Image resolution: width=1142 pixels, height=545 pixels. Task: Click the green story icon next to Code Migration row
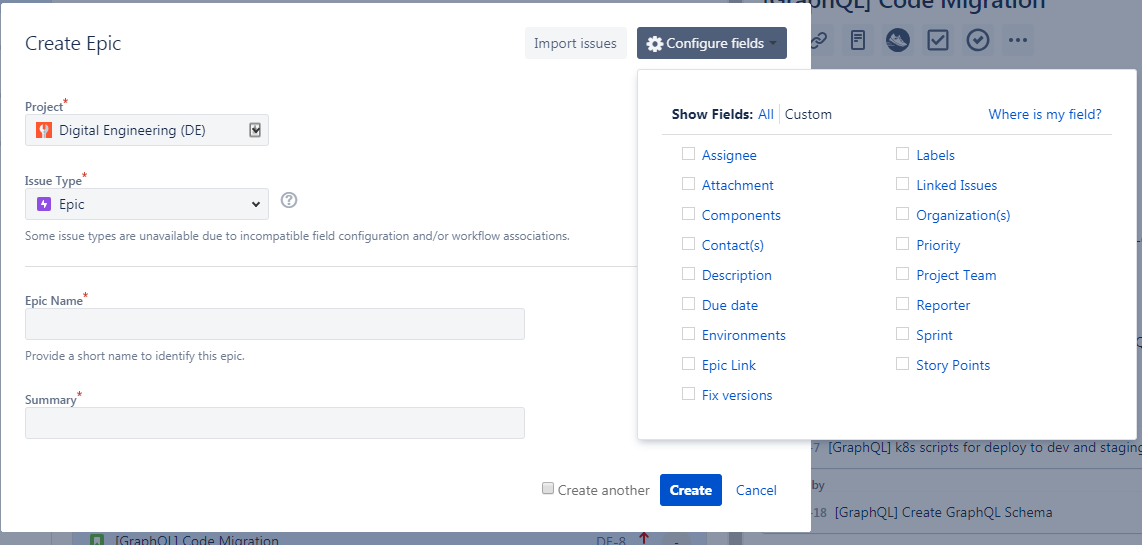click(96, 541)
